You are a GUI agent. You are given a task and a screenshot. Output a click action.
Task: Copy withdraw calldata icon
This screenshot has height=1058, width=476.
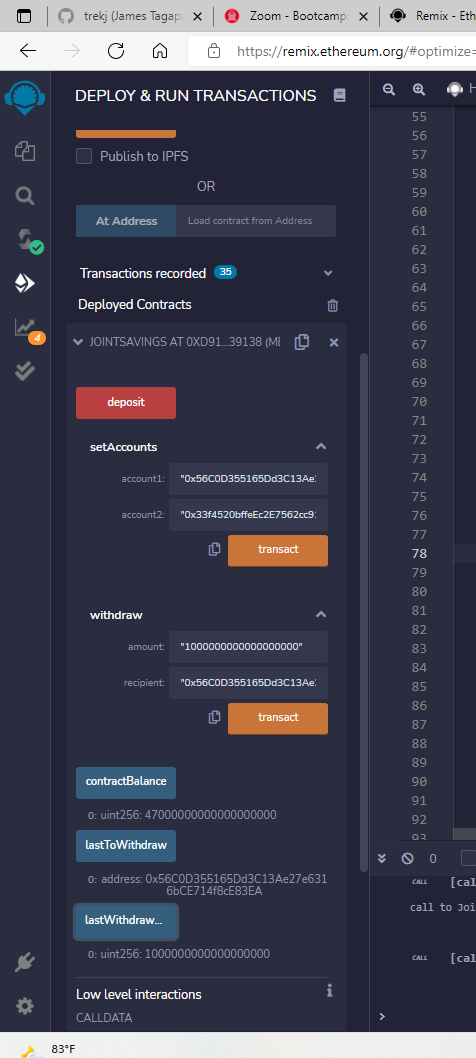(x=214, y=717)
